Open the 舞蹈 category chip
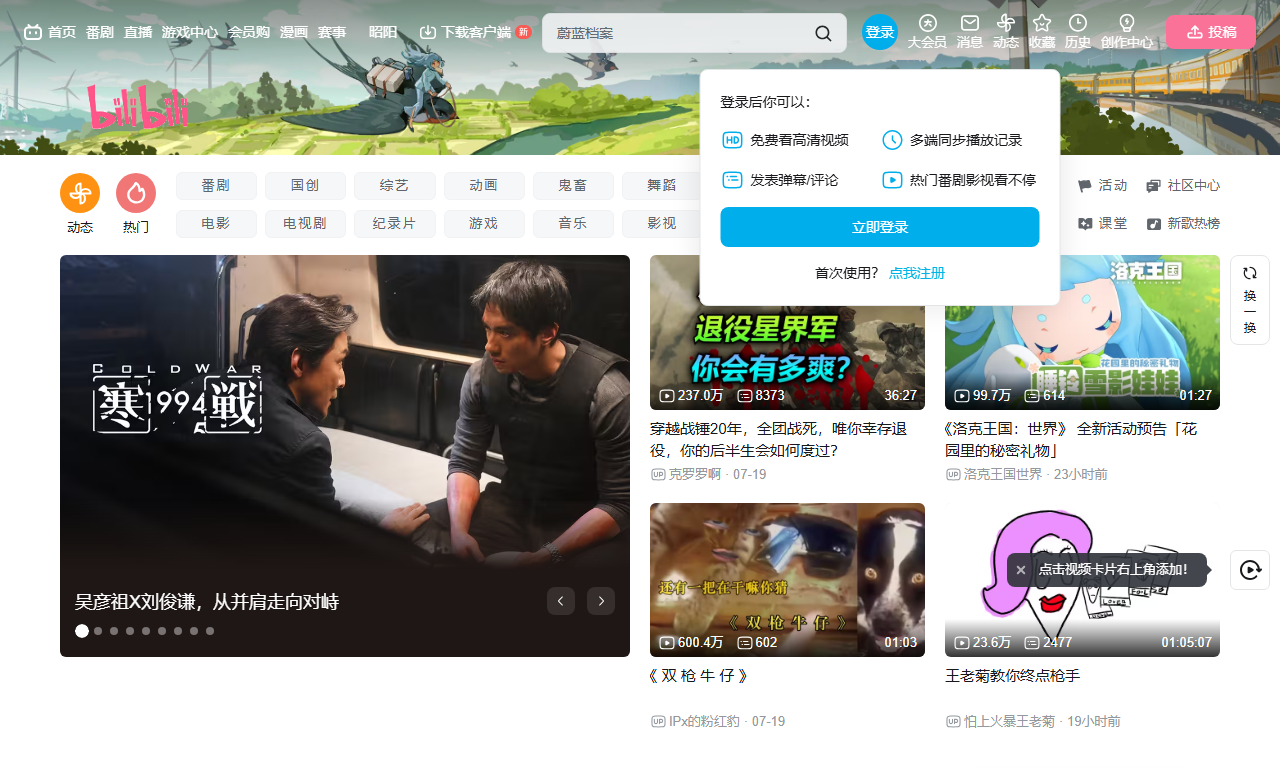Screen dimensions: 1280x768 click(x=661, y=186)
